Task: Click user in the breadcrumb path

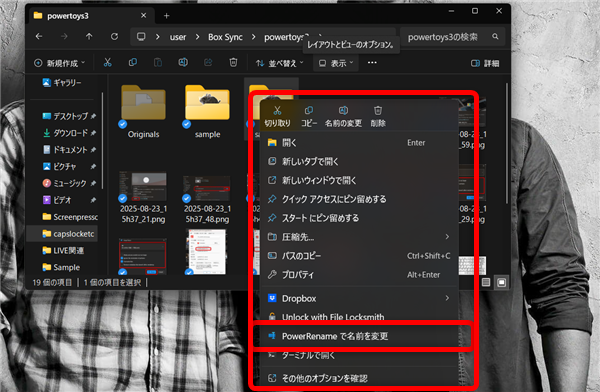Action: [x=178, y=37]
